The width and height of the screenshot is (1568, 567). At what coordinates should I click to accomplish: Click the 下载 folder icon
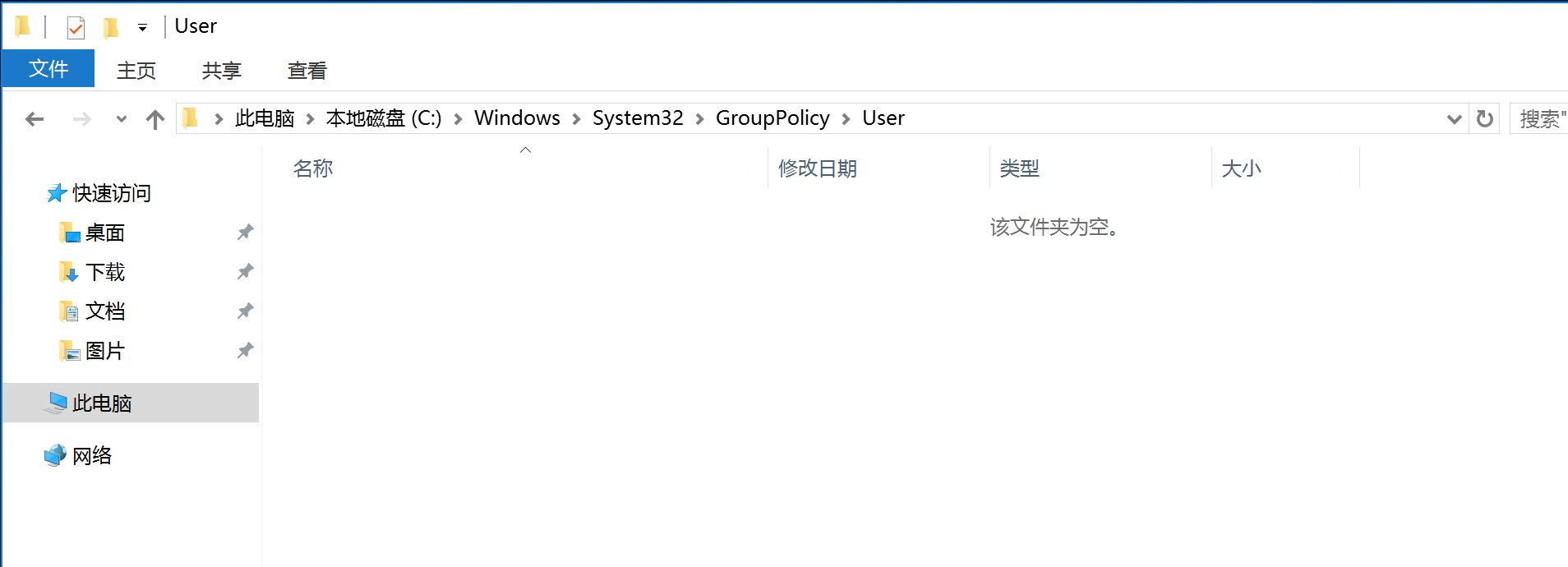coord(70,272)
